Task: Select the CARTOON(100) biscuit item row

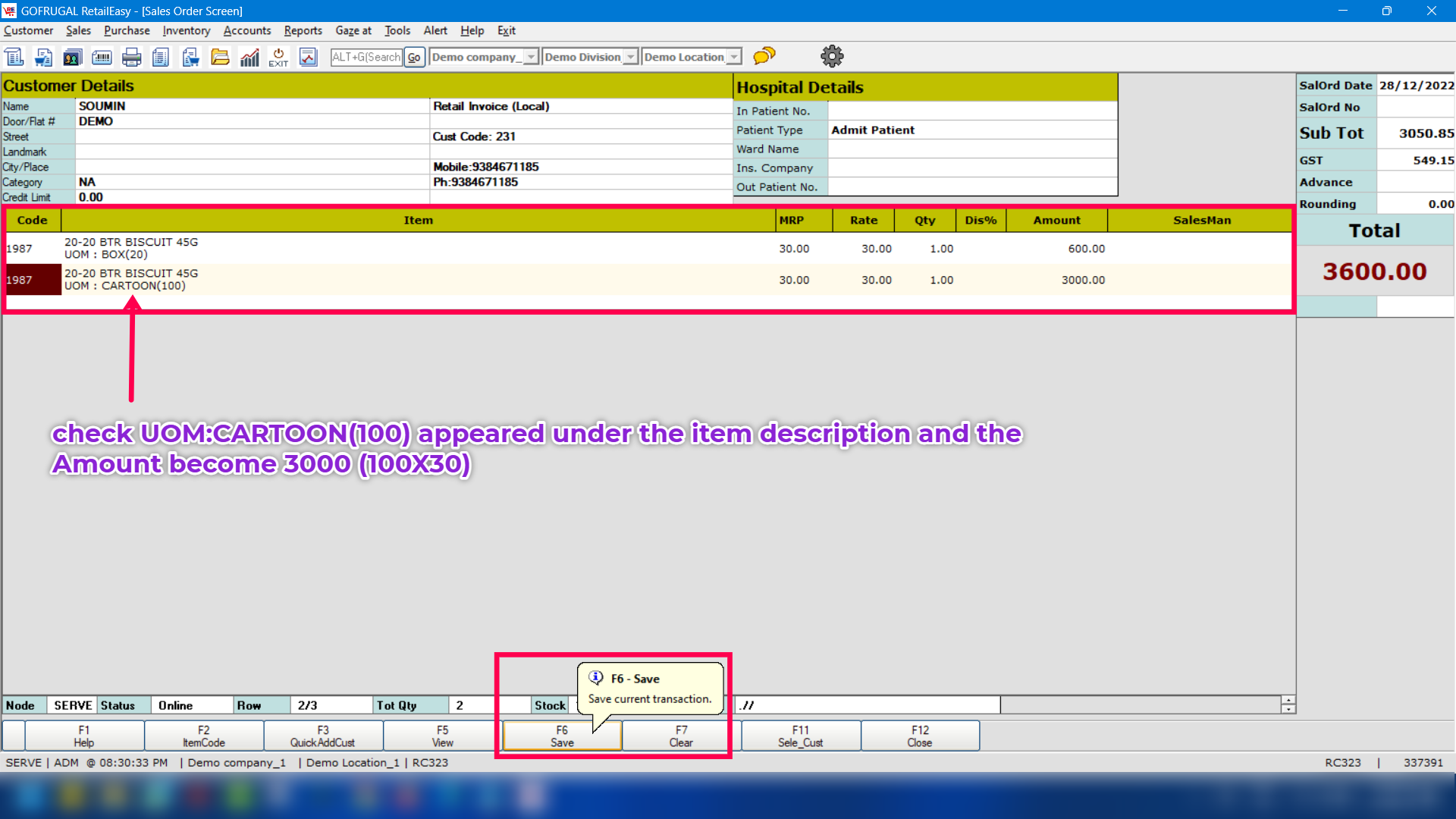Action: (417, 279)
